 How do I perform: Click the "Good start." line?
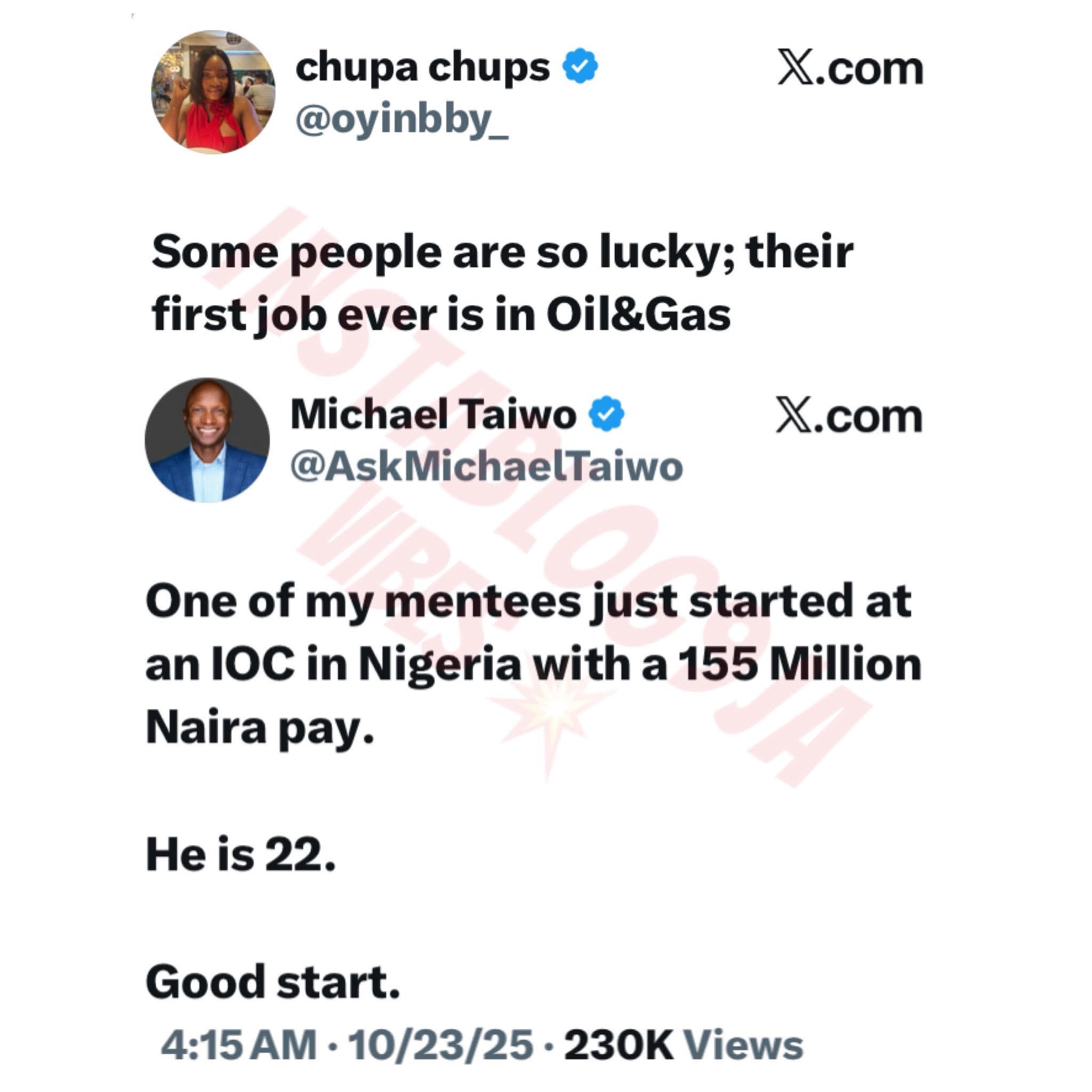pyautogui.click(x=273, y=982)
